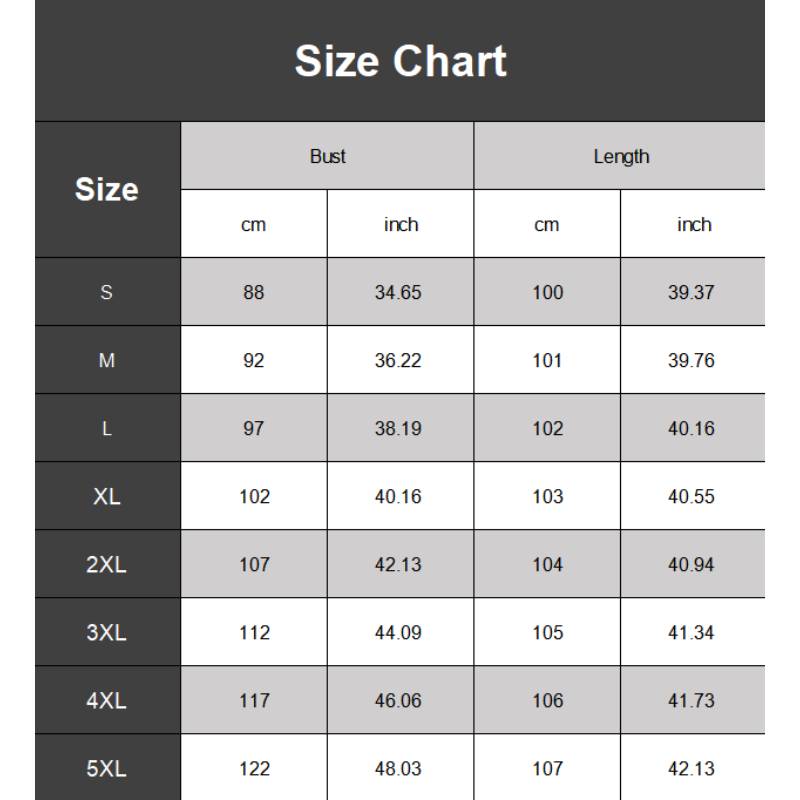Click the 44.09 bust inch value

[398, 633]
